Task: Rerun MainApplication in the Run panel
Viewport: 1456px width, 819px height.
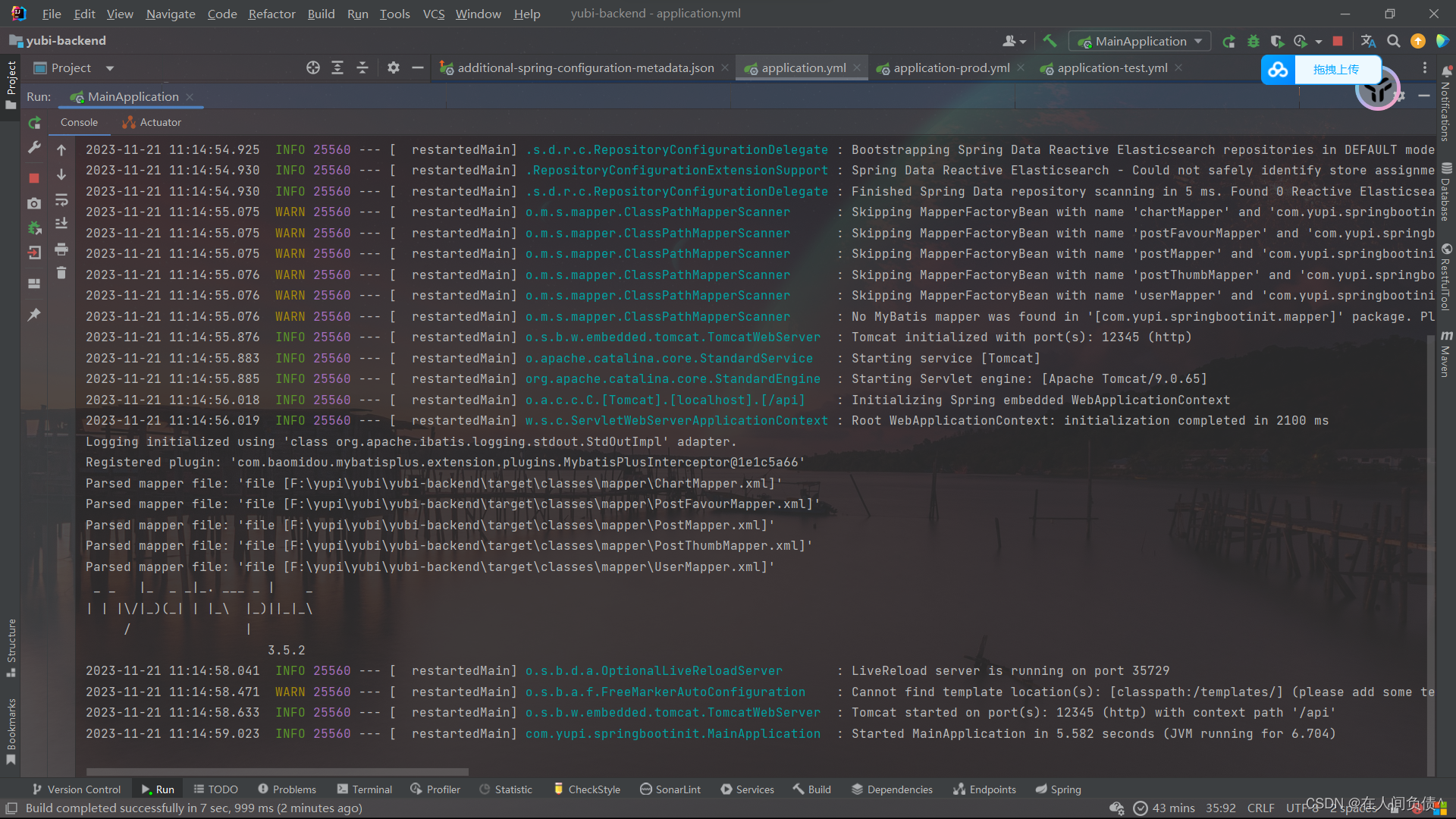Action: click(x=34, y=123)
